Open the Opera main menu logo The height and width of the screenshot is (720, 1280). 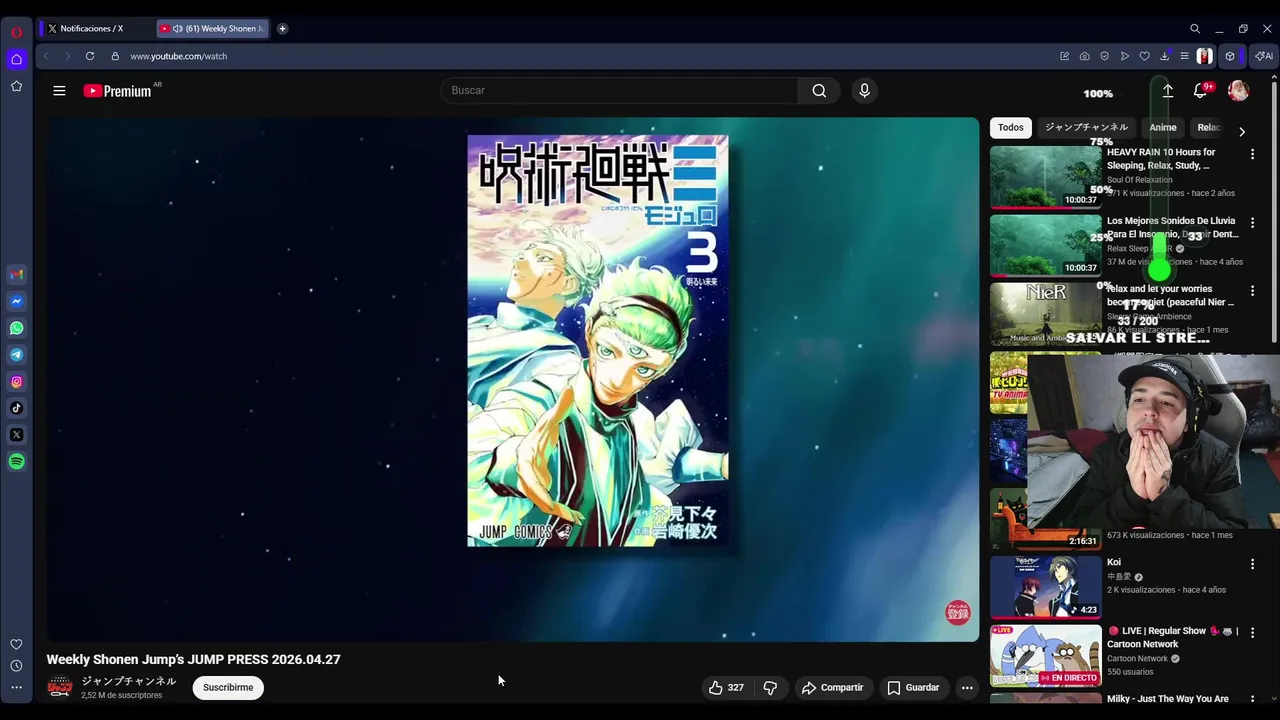point(17,32)
